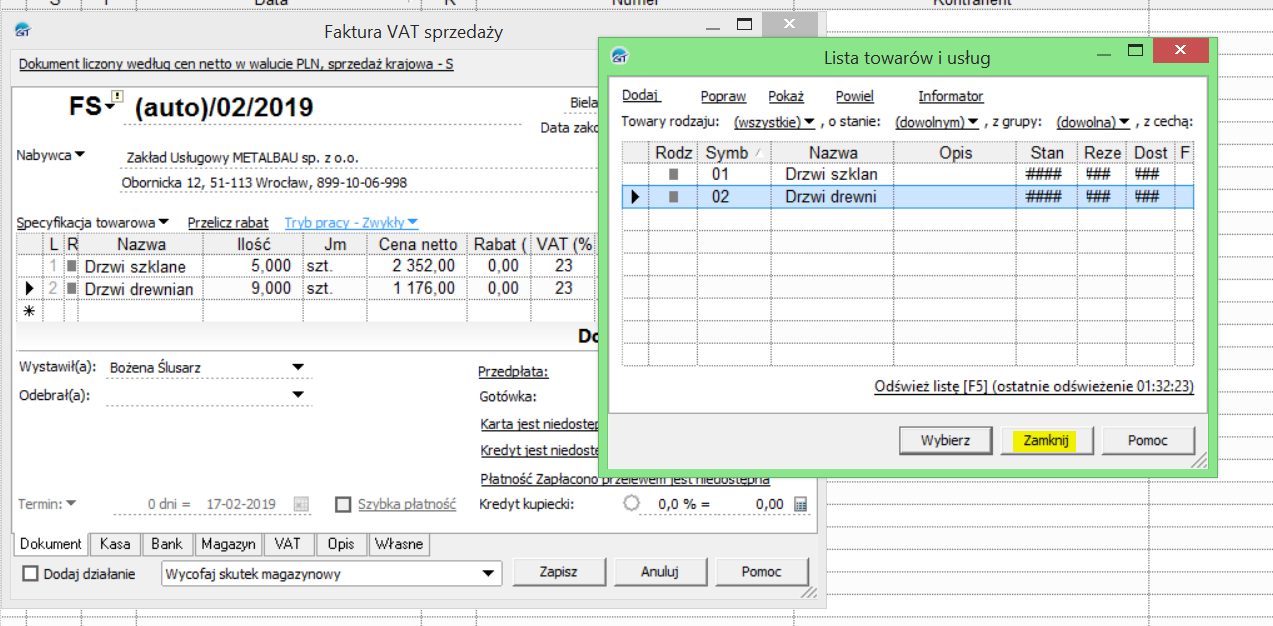Screen dimensions: 1273x626
Task: Click the Anuluj button
Action: coord(660,572)
